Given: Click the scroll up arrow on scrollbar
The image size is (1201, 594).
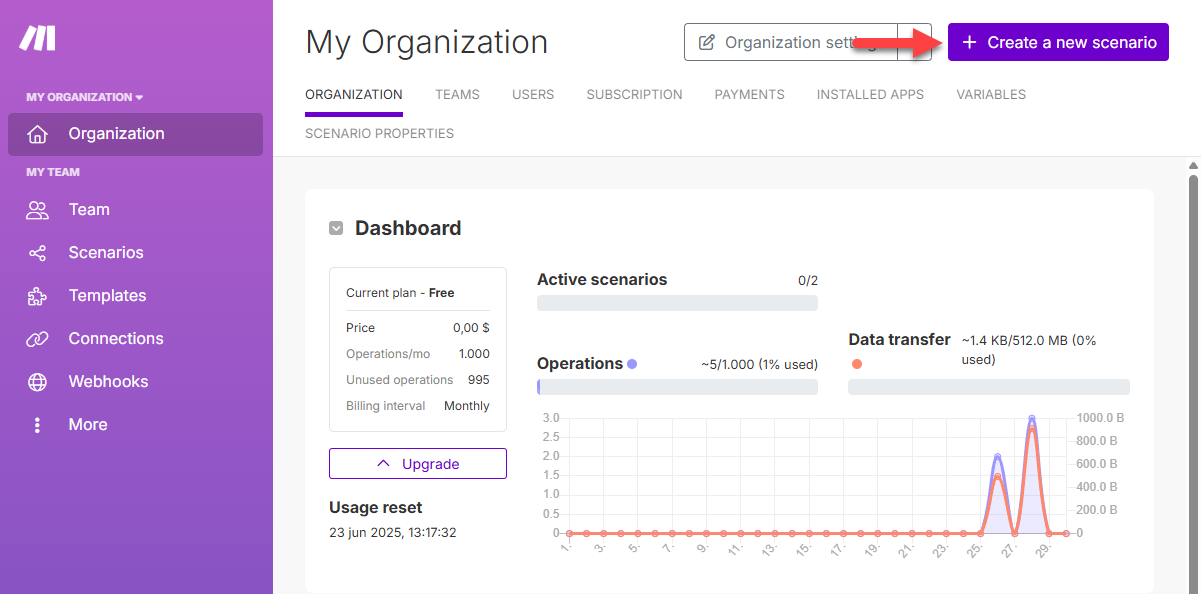Looking at the screenshot, I should point(1192,165).
